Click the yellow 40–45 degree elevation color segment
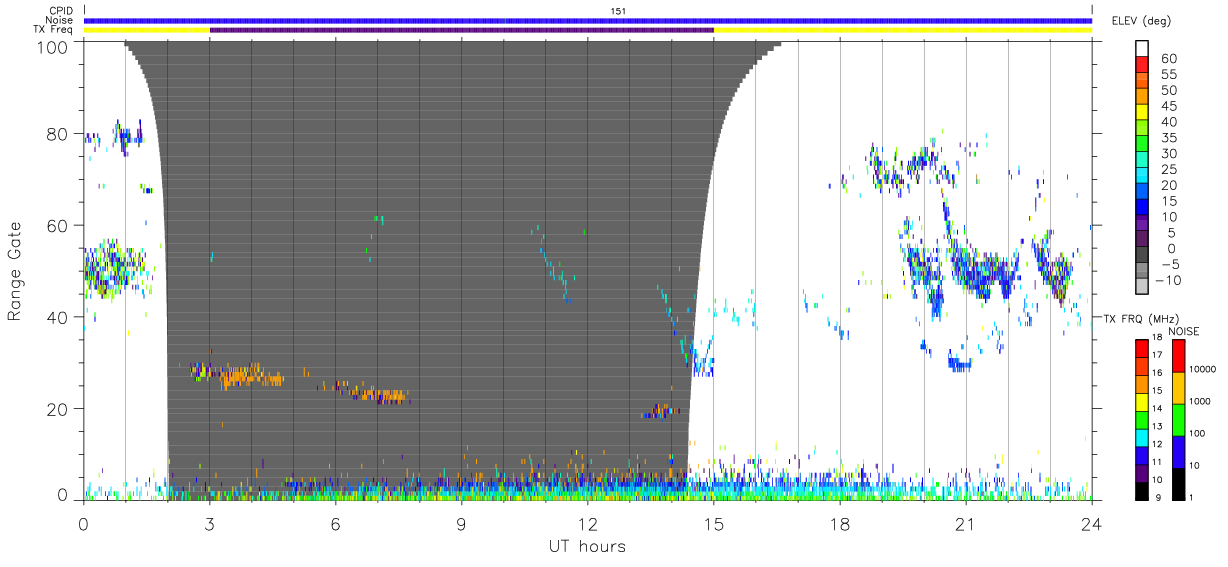 [x=1142, y=114]
